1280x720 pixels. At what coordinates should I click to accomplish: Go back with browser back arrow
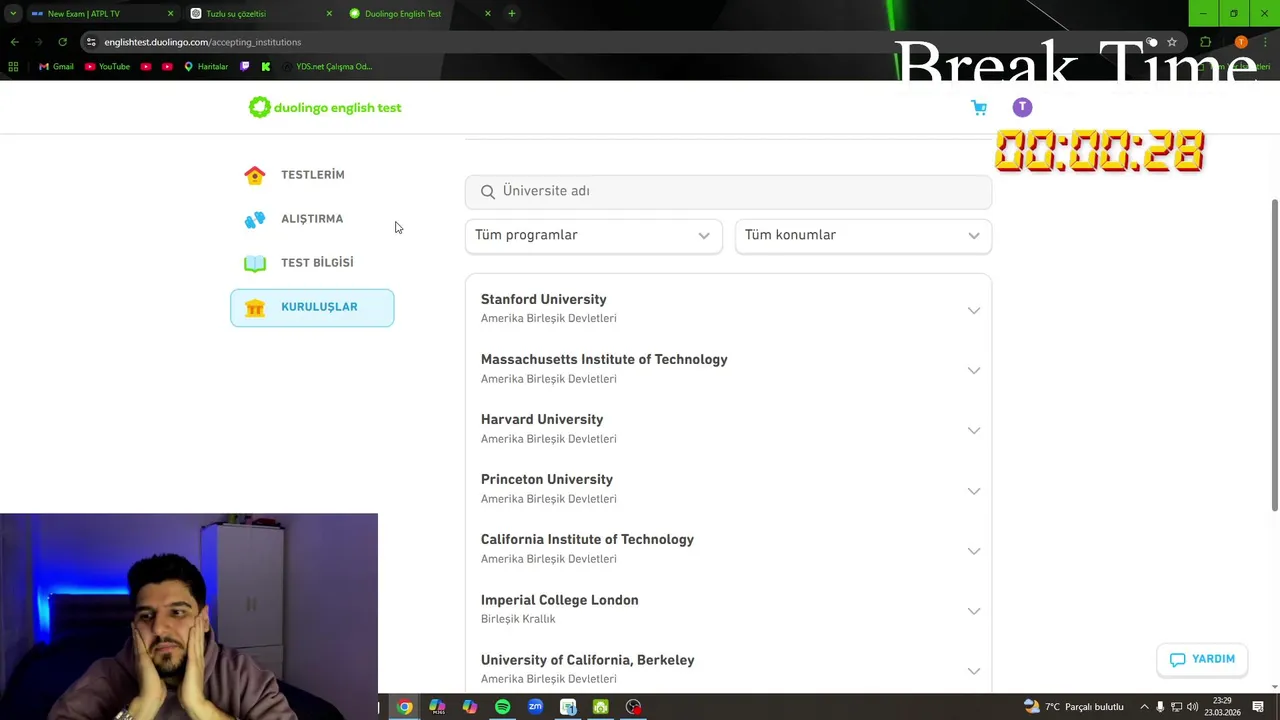[14, 42]
